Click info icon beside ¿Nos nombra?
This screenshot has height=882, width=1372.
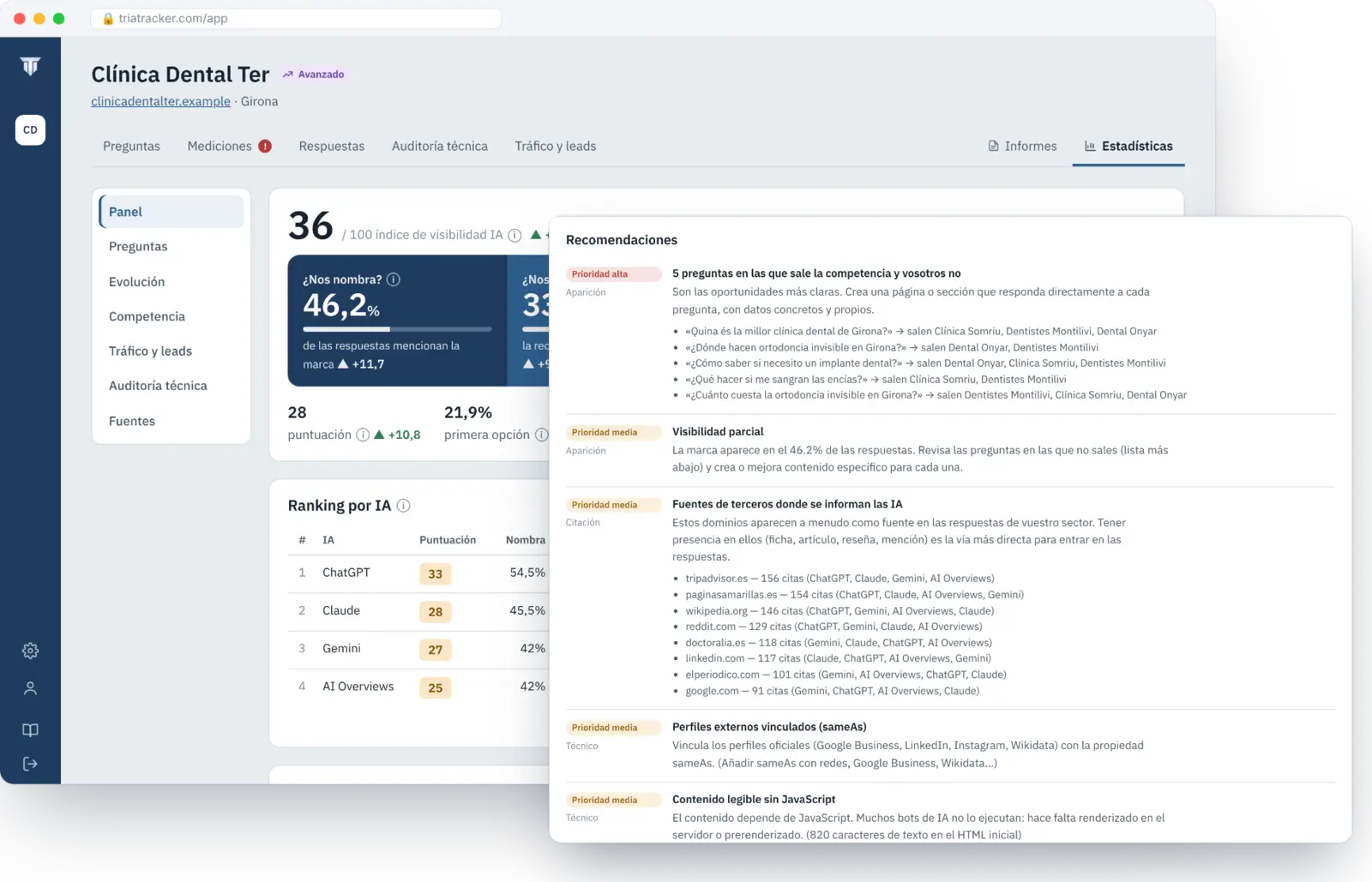(x=394, y=279)
